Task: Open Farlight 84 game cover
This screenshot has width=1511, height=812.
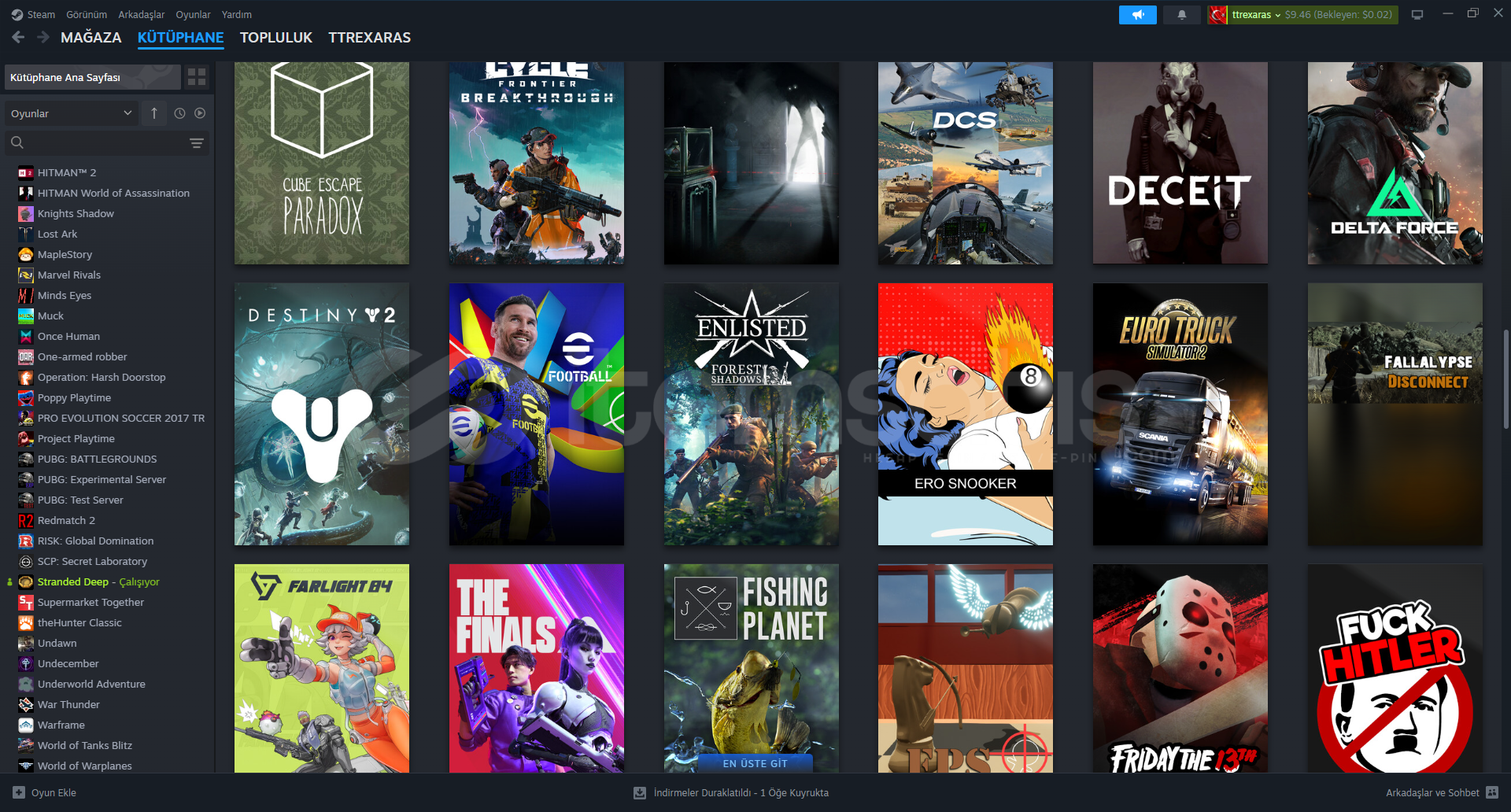Action: point(322,668)
